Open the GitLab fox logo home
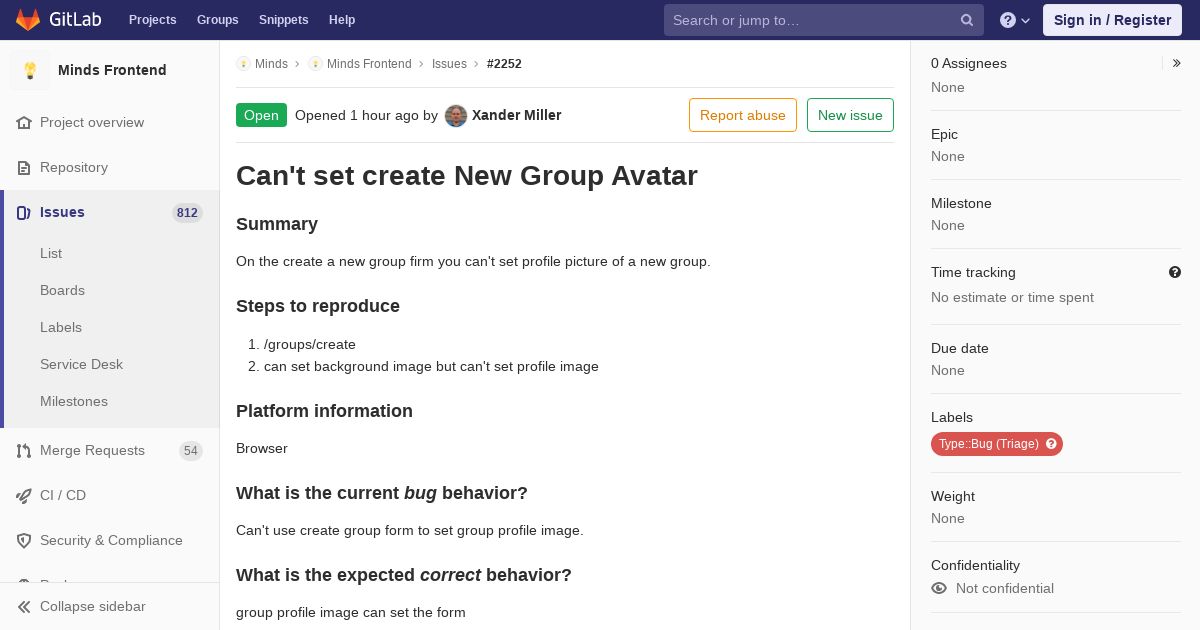Image resolution: width=1200 pixels, height=630 pixels. click(28, 20)
